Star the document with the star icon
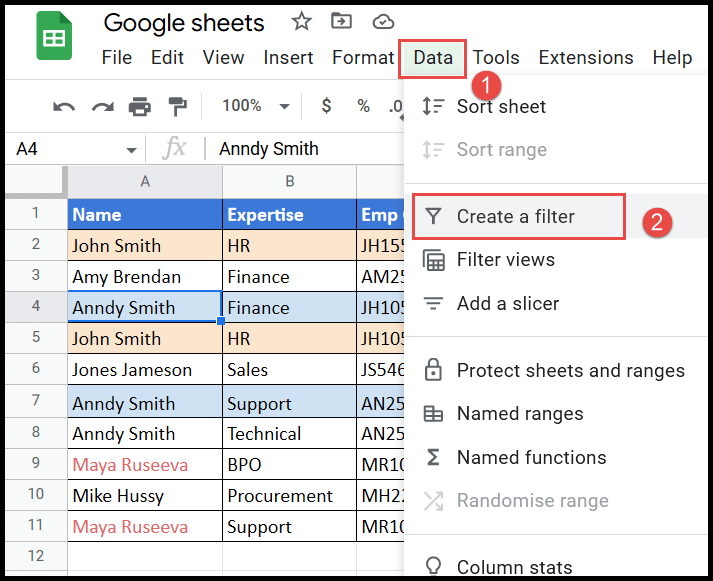 point(301,21)
